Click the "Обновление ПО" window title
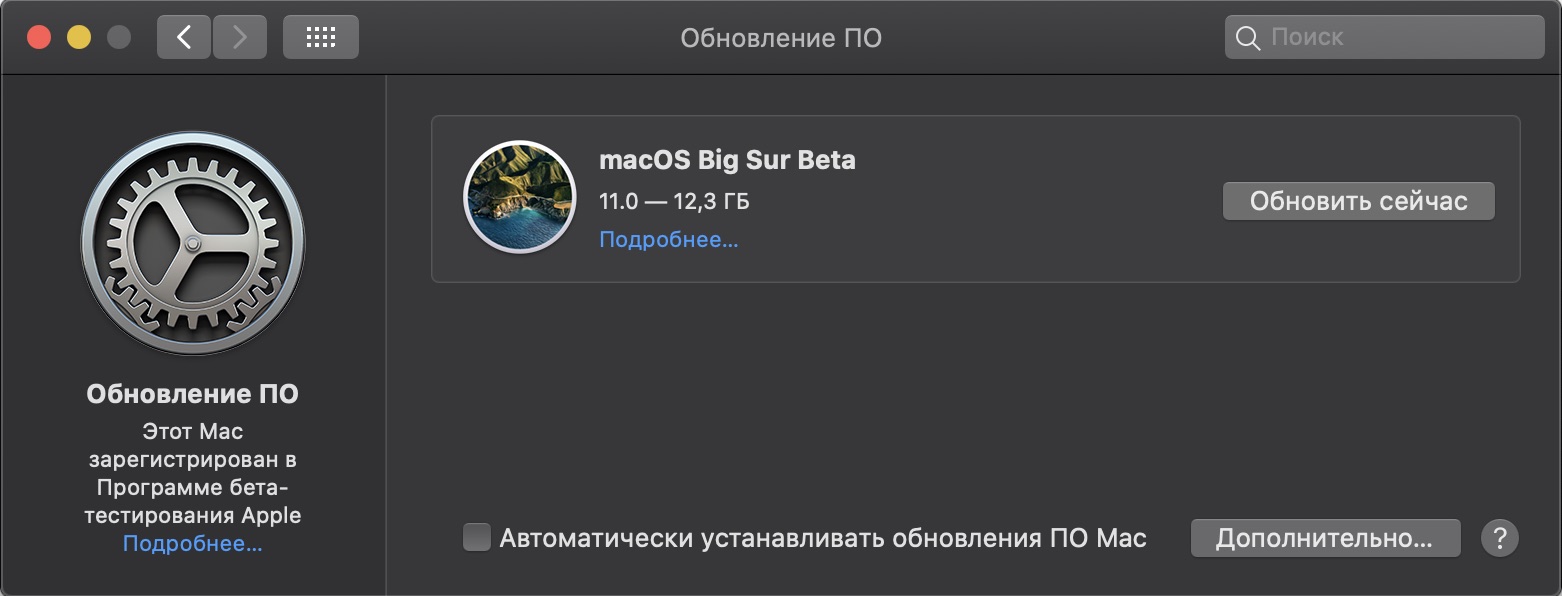The width and height of the screenshot is (1562, 596). point(781,38)
